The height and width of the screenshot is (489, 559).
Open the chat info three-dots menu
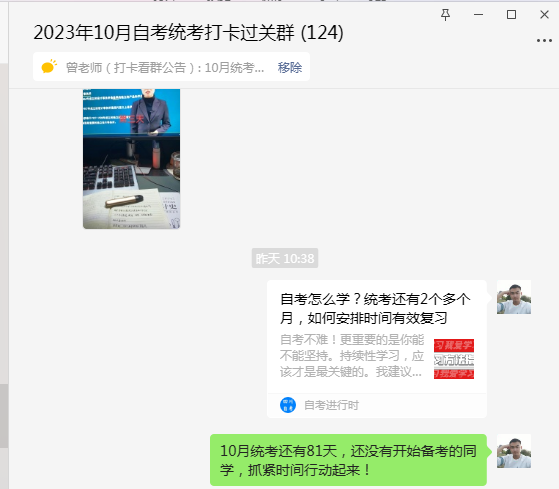(544, 41)
